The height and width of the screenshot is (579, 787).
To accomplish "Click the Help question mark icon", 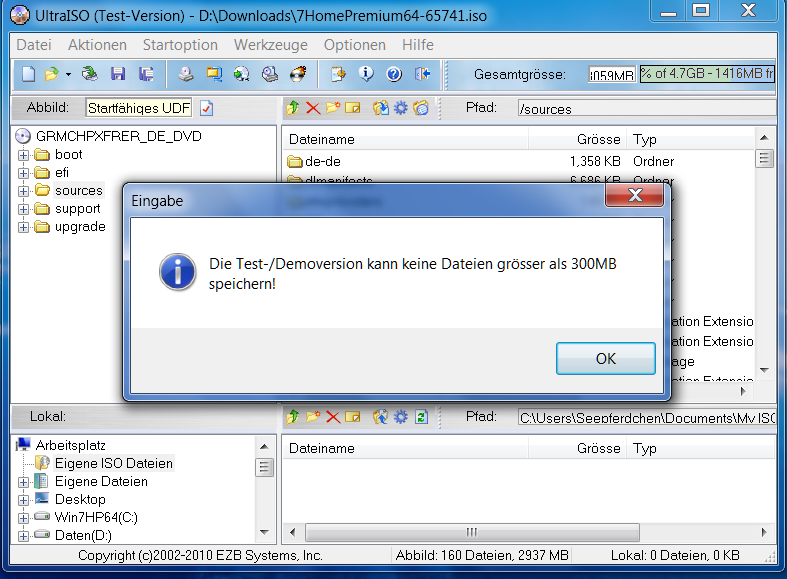I will click(x=394, y=74).
